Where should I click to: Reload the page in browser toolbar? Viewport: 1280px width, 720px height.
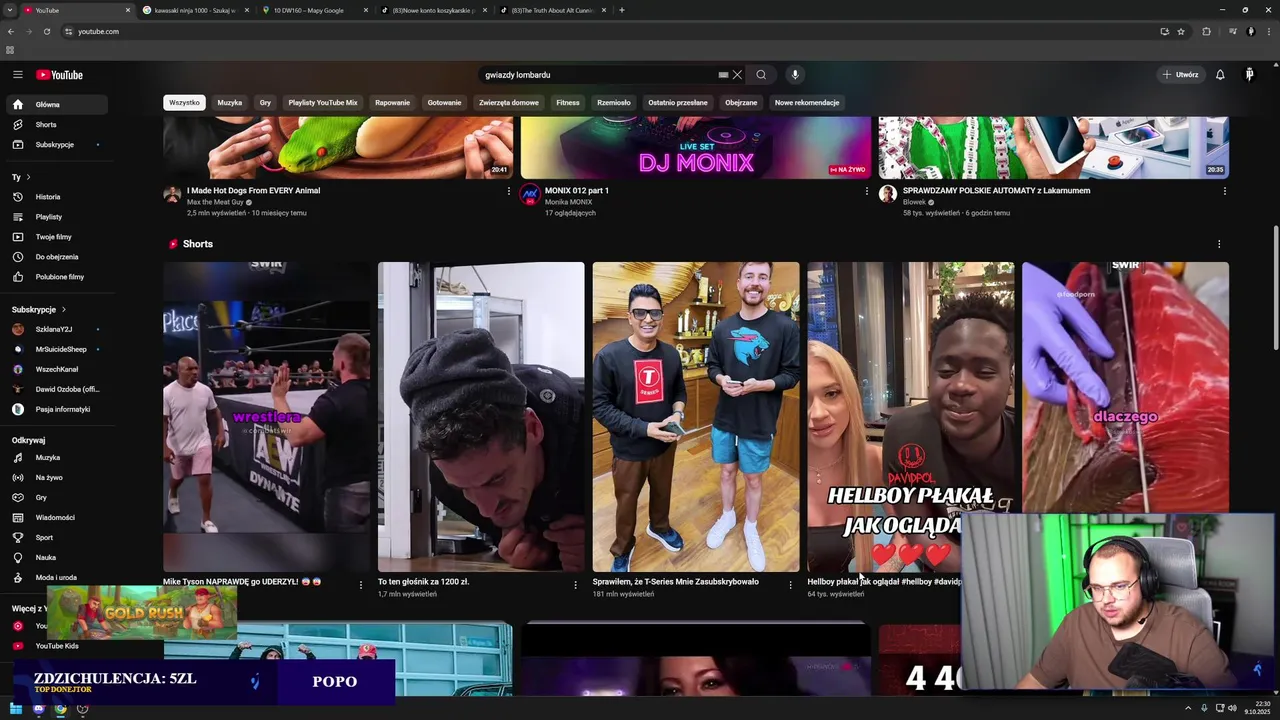[x=47, y=32]
